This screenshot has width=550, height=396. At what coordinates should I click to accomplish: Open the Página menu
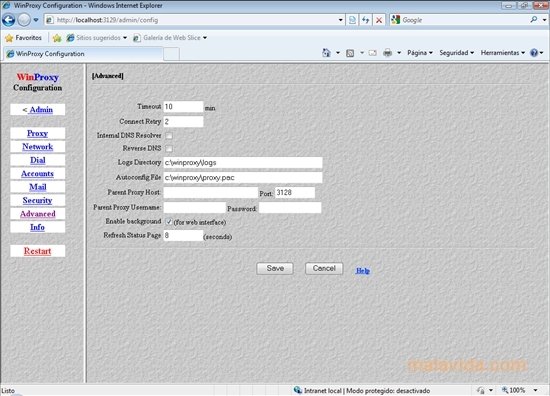pyautogui.click(x=420, y=53)
